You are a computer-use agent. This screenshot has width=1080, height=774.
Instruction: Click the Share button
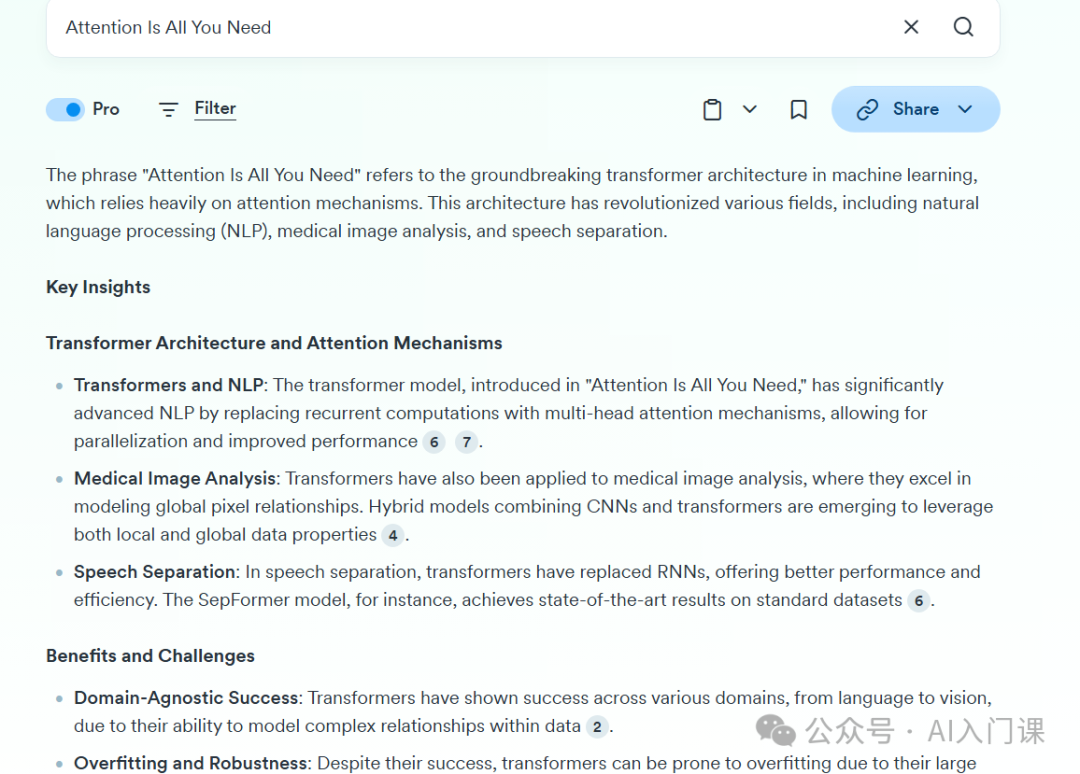pyautogui.click(x=915, y=109)
